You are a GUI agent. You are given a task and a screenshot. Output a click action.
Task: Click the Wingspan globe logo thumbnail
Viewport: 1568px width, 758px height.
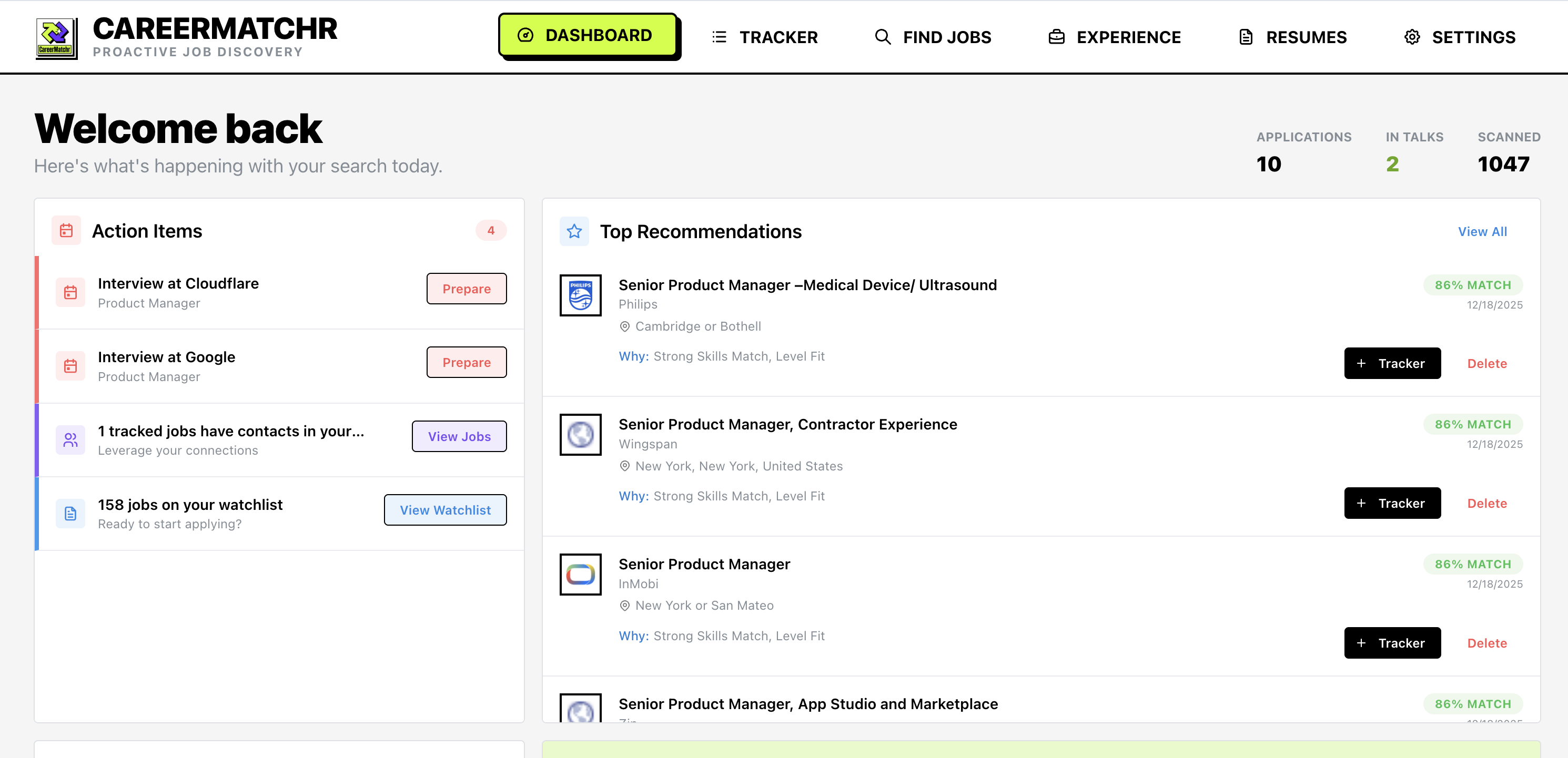580,434
